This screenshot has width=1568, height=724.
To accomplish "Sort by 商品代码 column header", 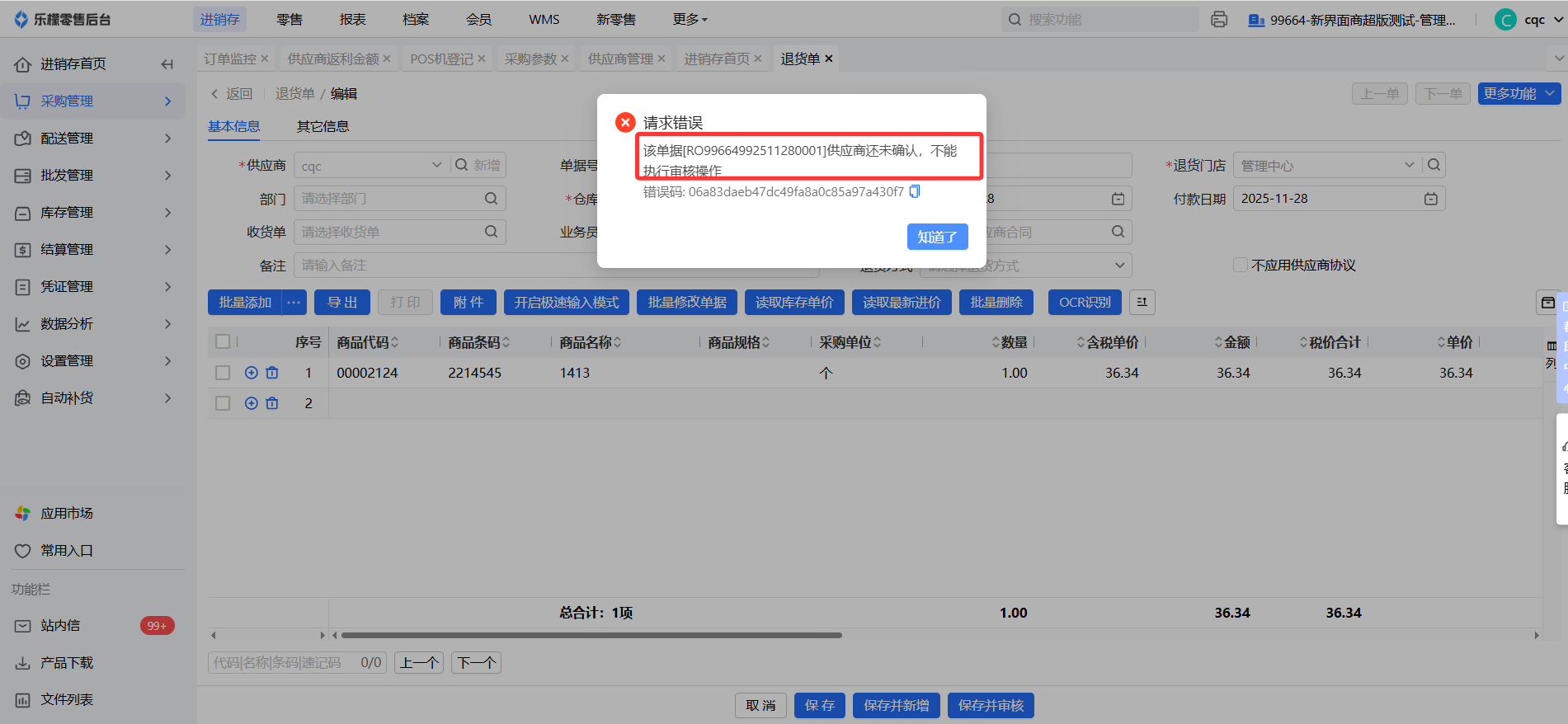I will point(367,342).
